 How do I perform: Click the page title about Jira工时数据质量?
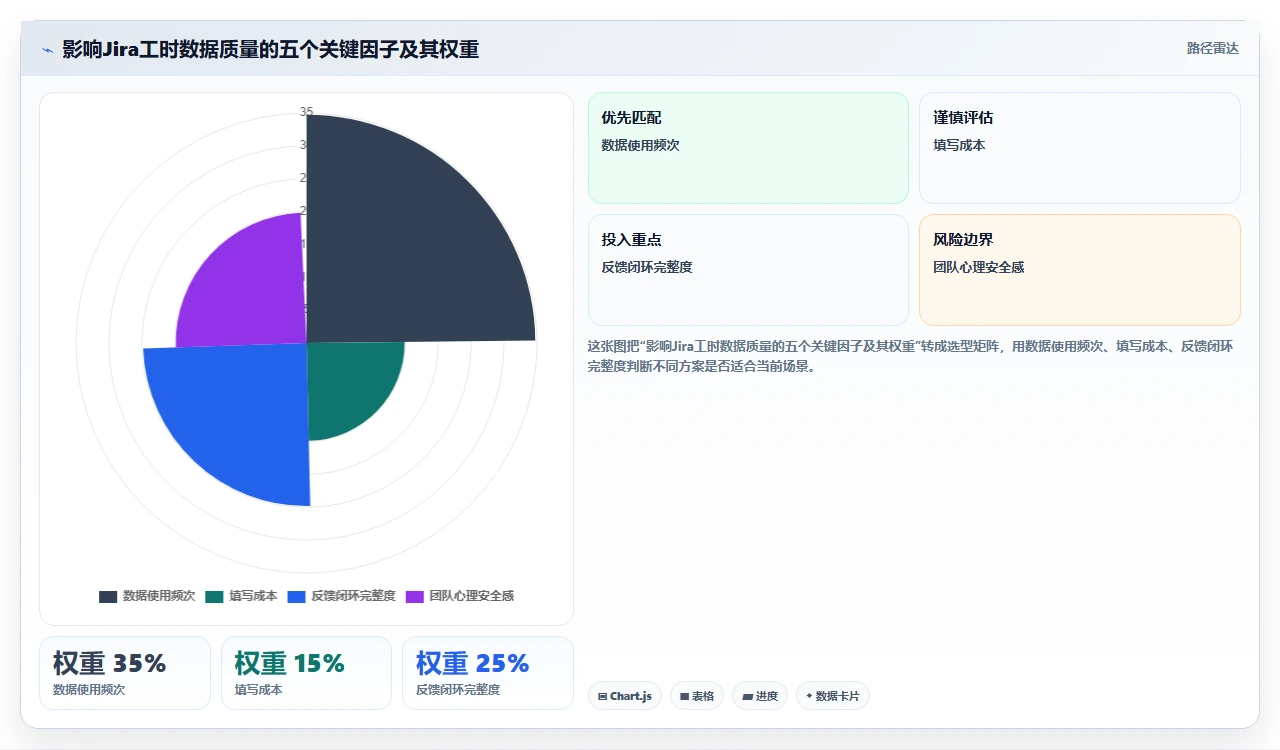click(270, 49)
